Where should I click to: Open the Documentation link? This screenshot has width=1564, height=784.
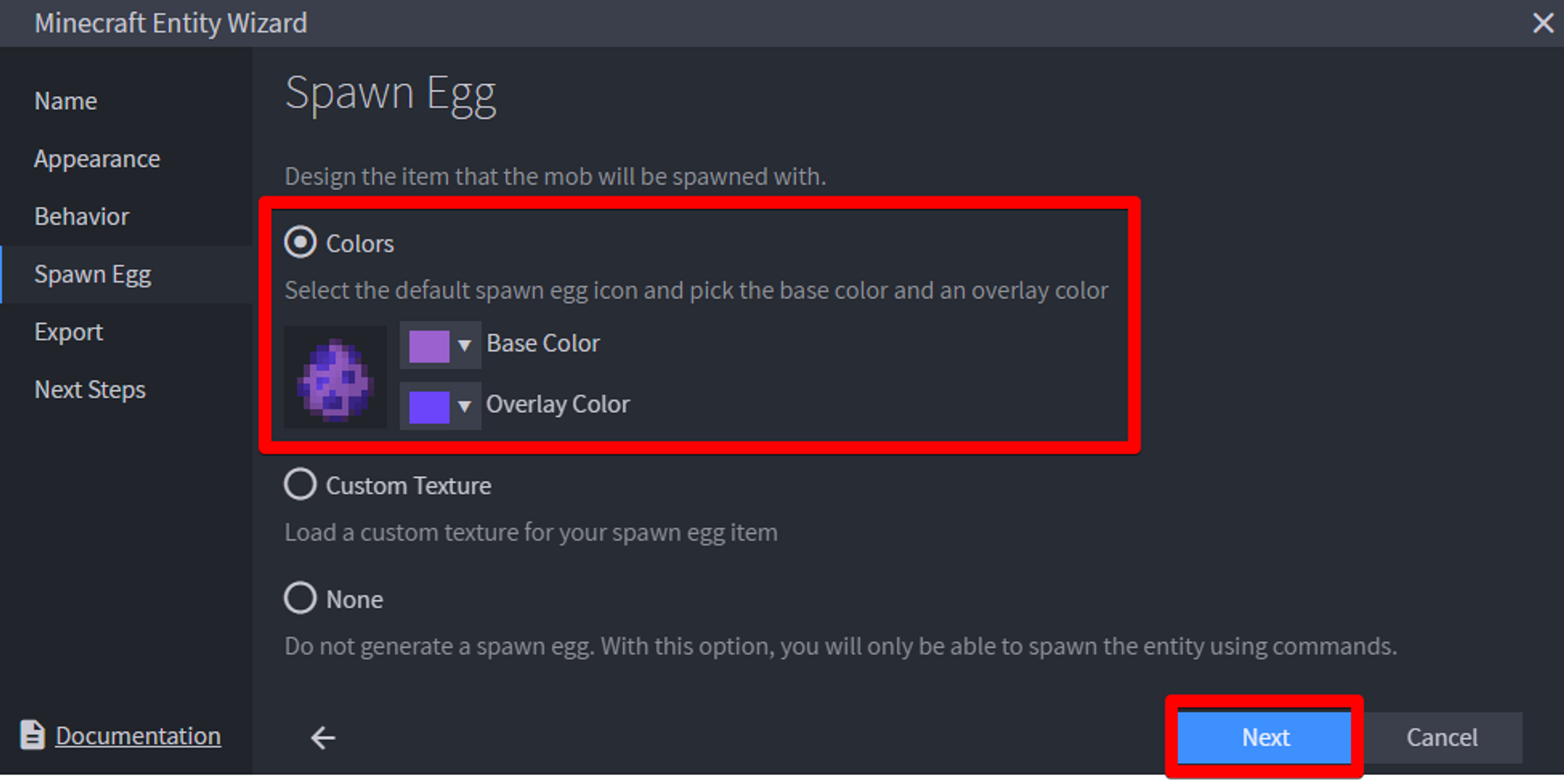click(138, 736)
